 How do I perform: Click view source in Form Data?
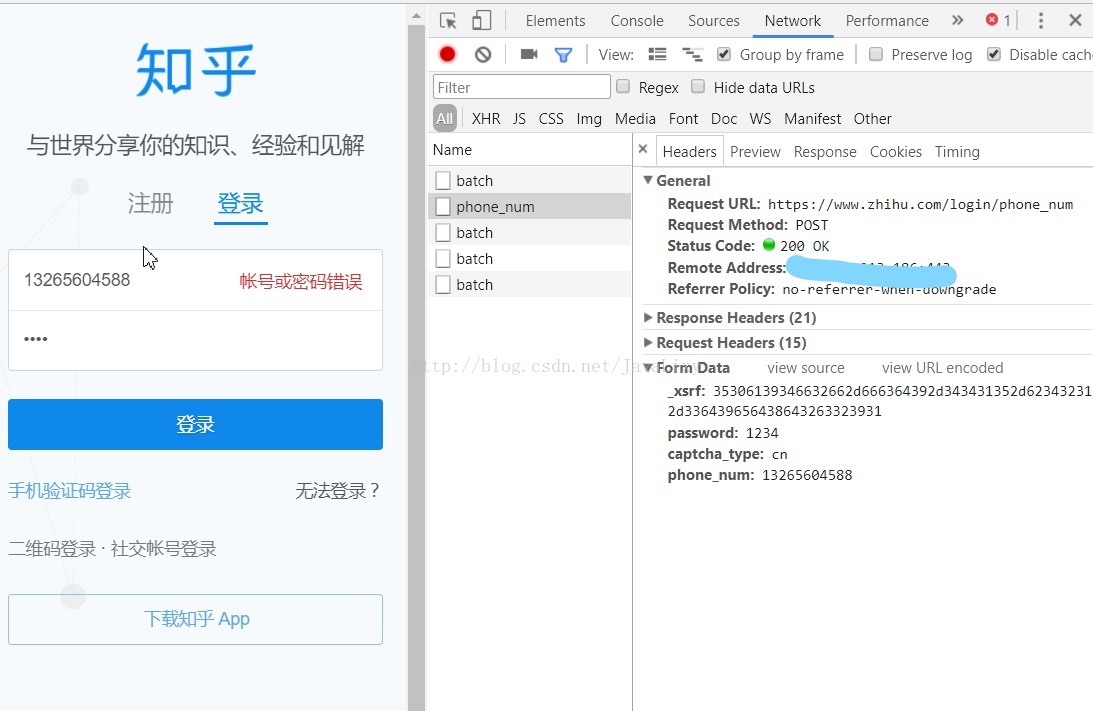tap(806, 367)
